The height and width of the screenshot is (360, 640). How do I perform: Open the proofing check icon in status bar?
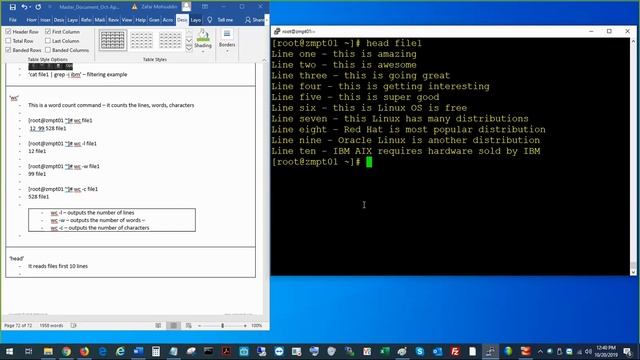[x=73, y=326]
